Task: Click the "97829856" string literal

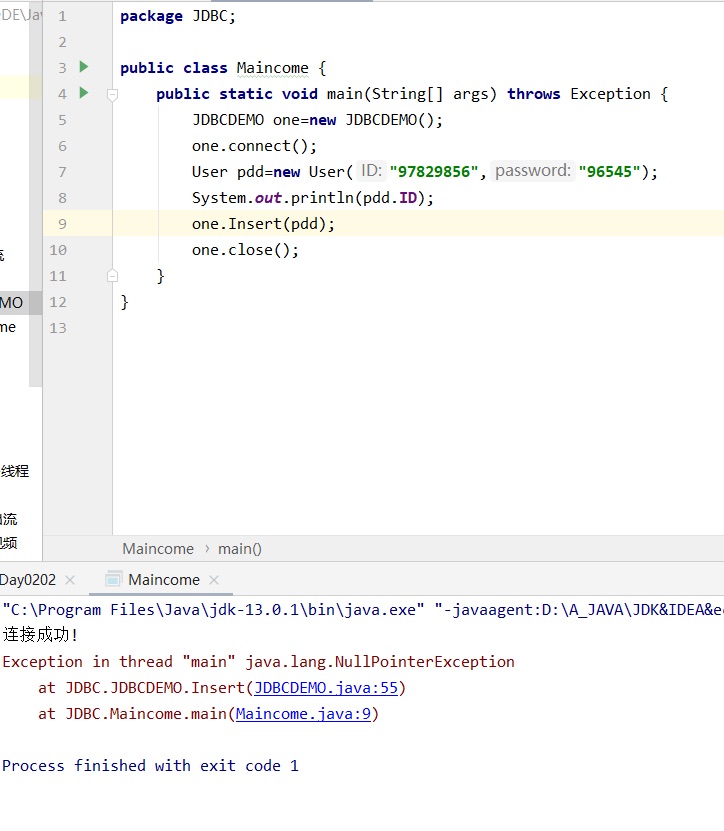Action: coord(434,172)
